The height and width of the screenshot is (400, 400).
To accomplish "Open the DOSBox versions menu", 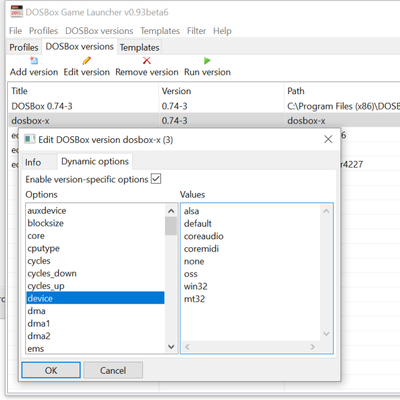I will point(99,31).
